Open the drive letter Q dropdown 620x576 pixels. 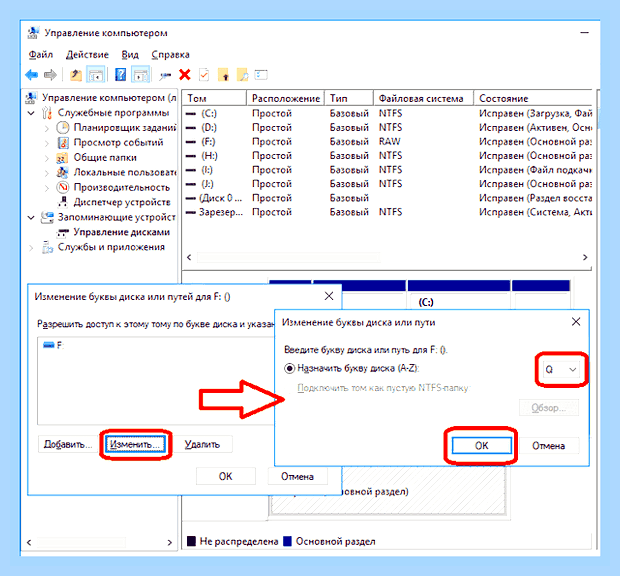[561, 370]
